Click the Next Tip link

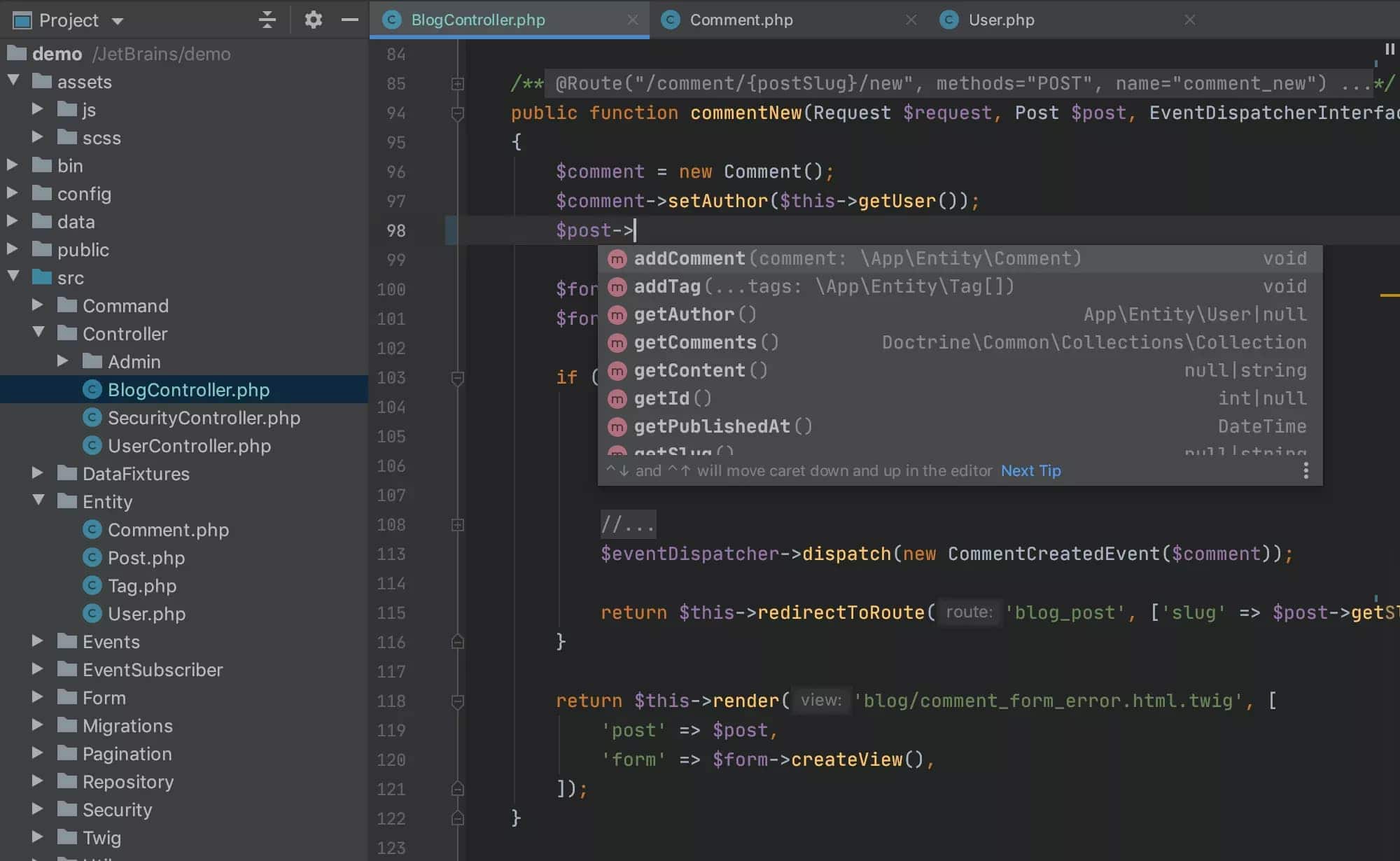click(1030, 470)
